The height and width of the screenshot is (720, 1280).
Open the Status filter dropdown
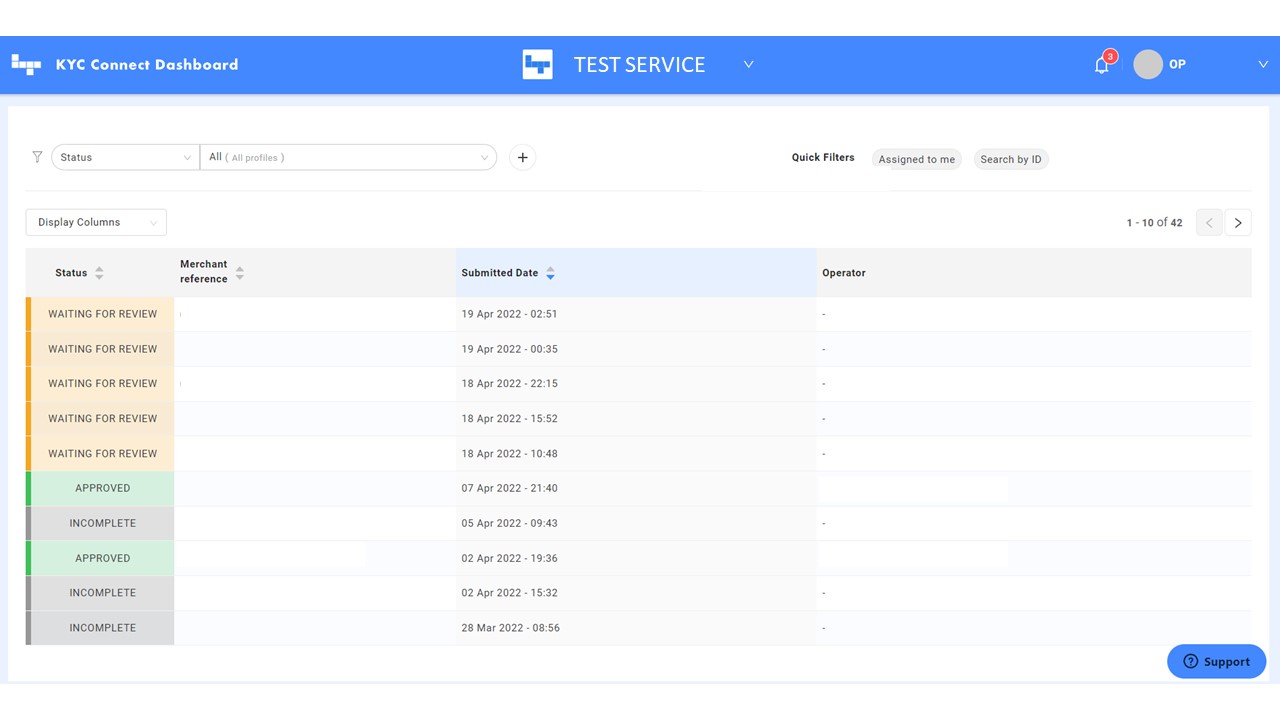tap(124, 157)
